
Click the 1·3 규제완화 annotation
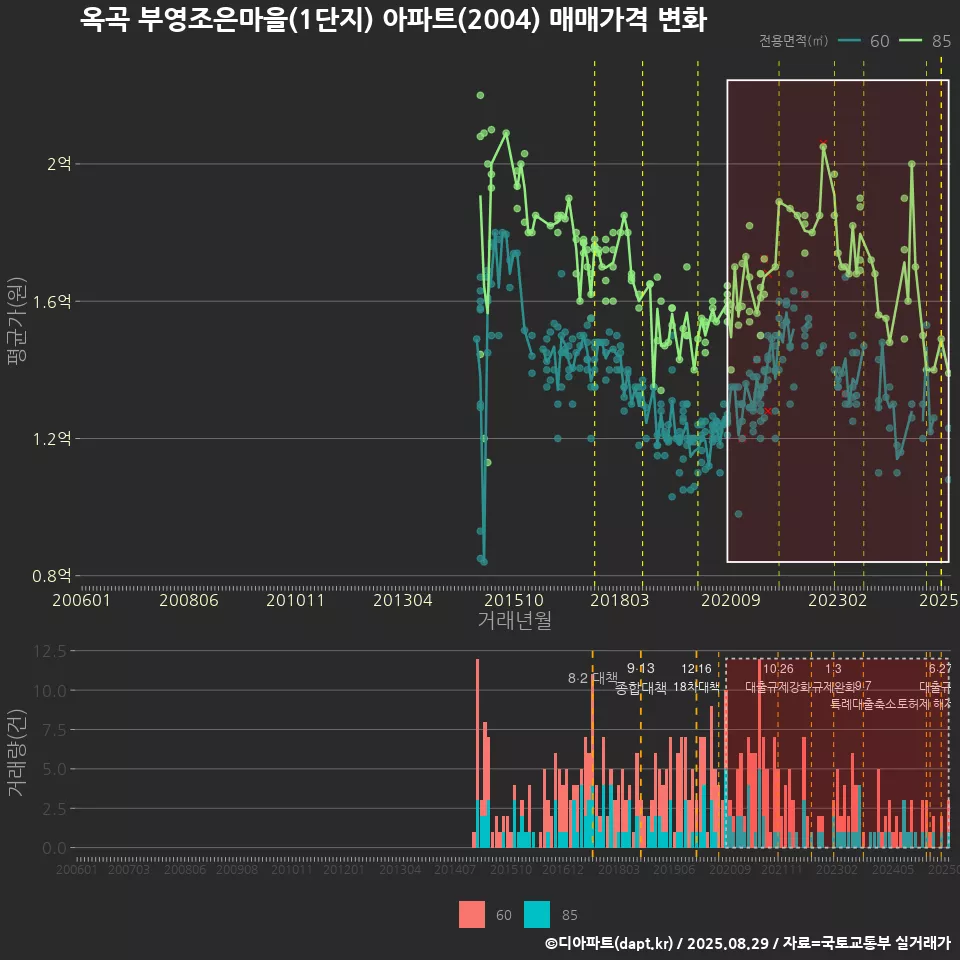tap(833, 678)
